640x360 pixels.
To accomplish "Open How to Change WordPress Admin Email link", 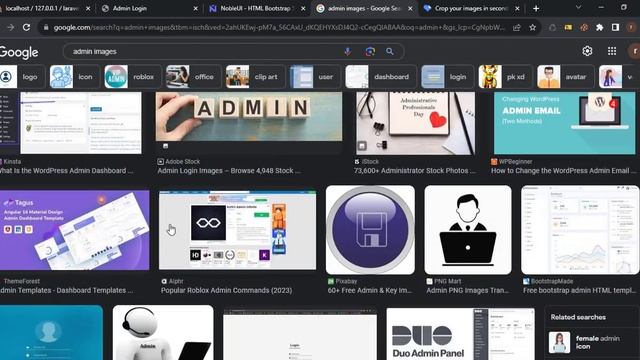I will click(563, 171).
